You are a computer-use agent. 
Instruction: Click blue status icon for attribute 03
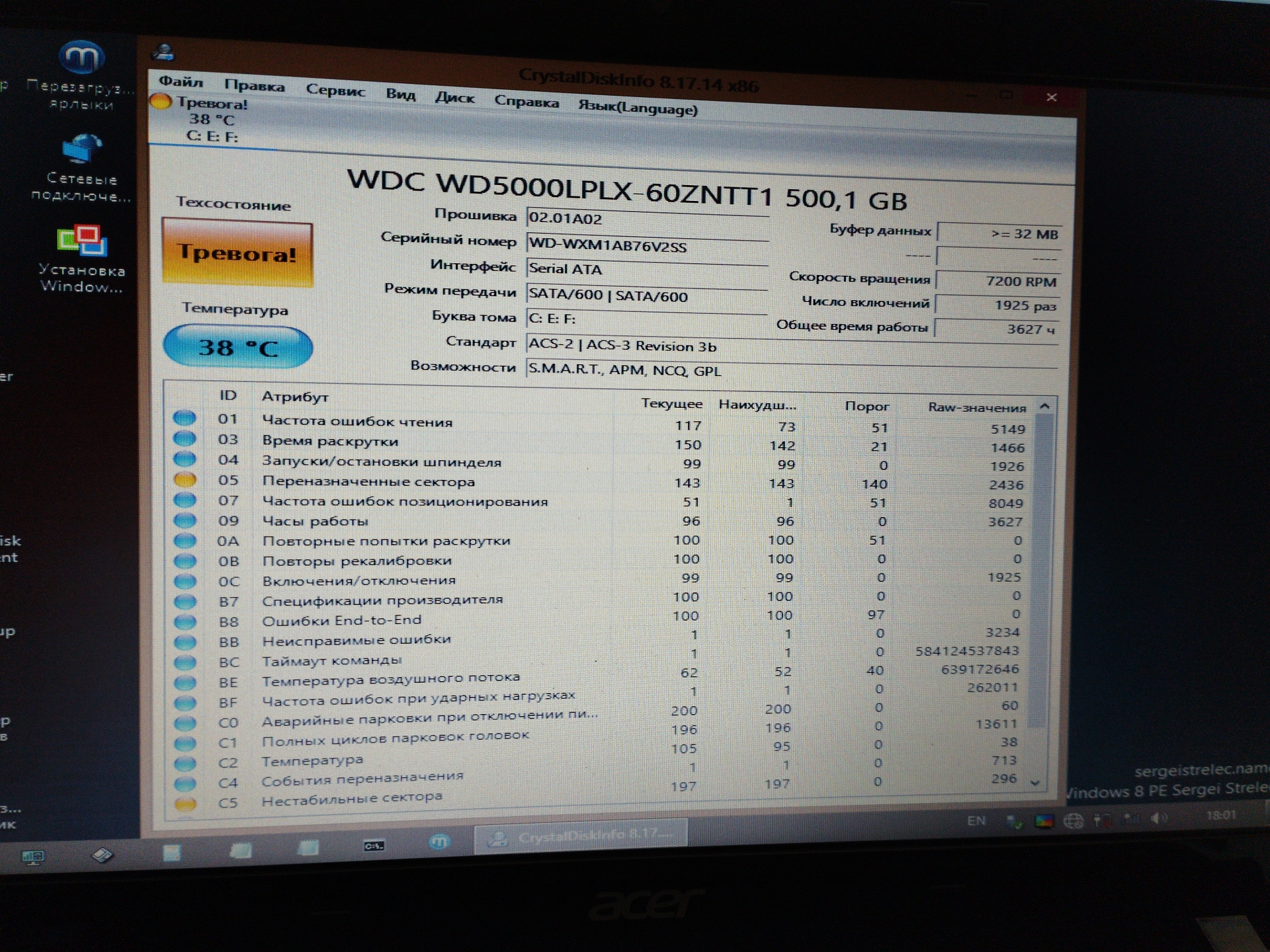pyautogui.click(x=185, y=438)
